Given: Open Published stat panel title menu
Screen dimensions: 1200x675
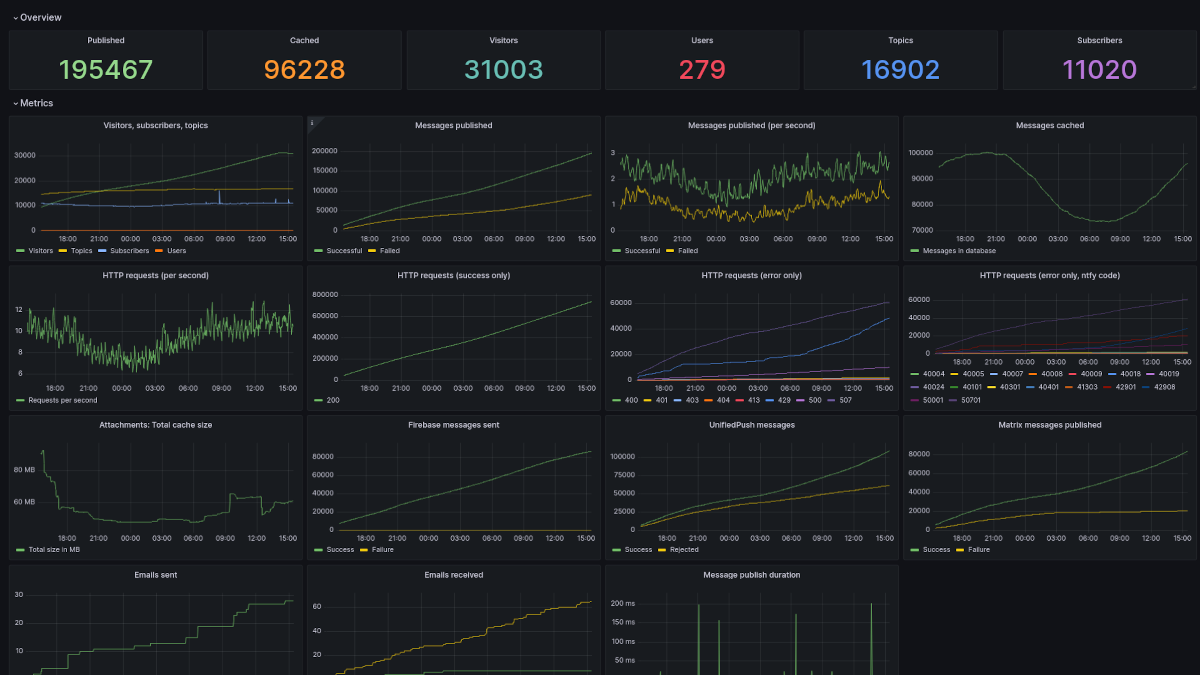Looking at the screenshot, I should (x=106, y=41).
